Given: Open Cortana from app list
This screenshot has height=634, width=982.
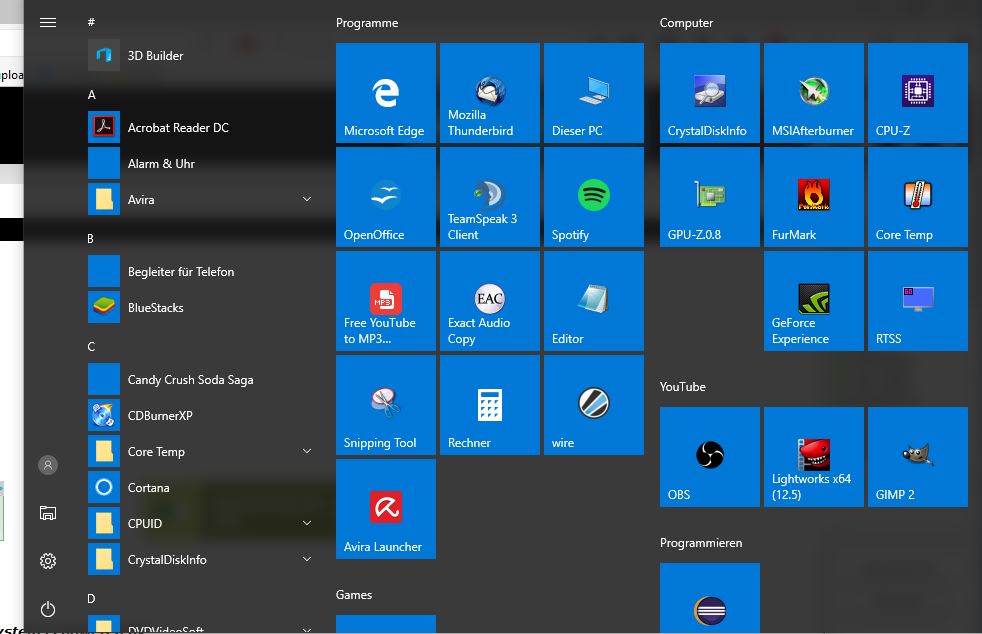Looking at the screenshot, I should click(x=202, y=487).
